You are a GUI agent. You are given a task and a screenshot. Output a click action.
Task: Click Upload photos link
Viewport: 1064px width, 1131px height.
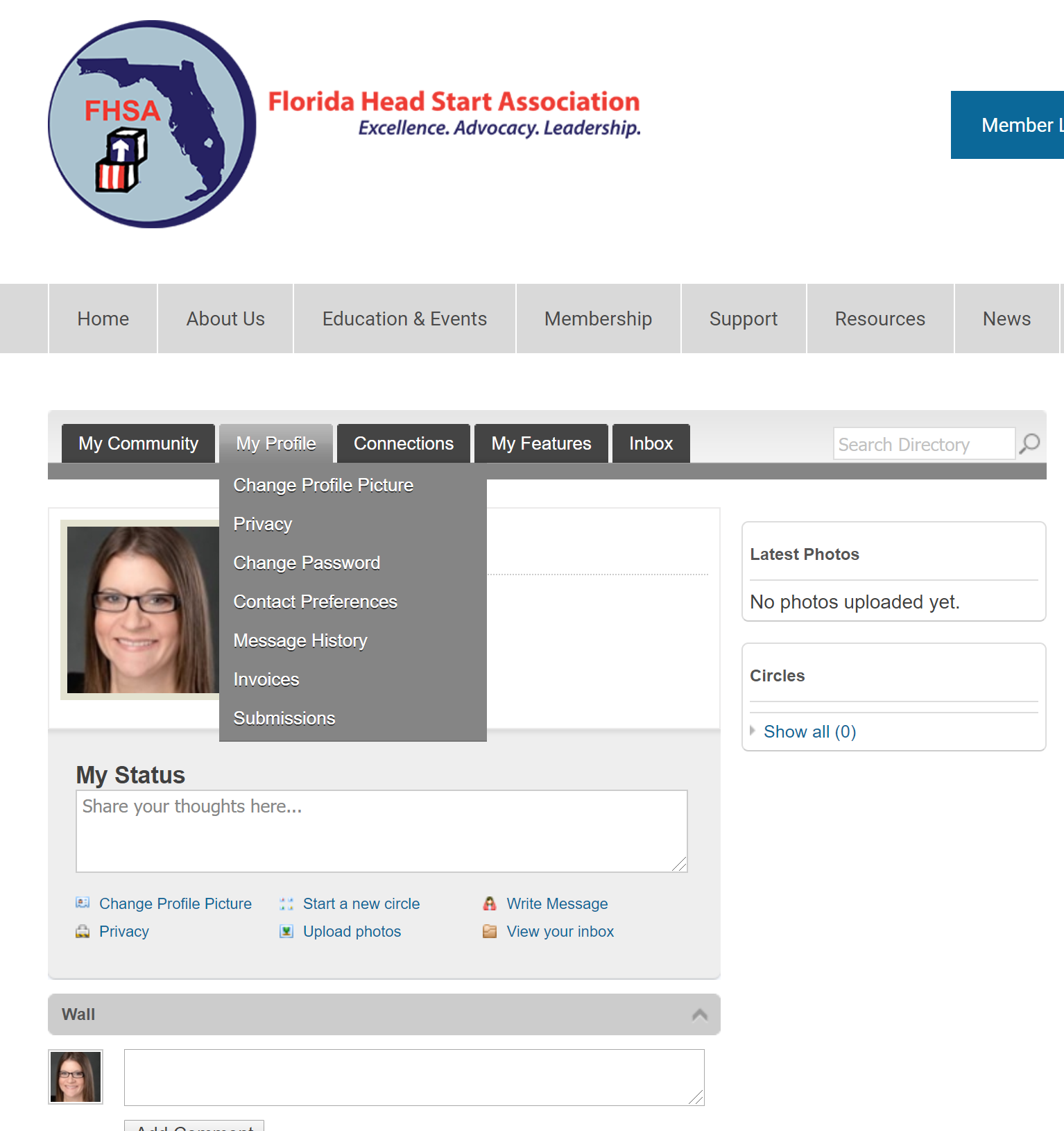click(352, 931)
